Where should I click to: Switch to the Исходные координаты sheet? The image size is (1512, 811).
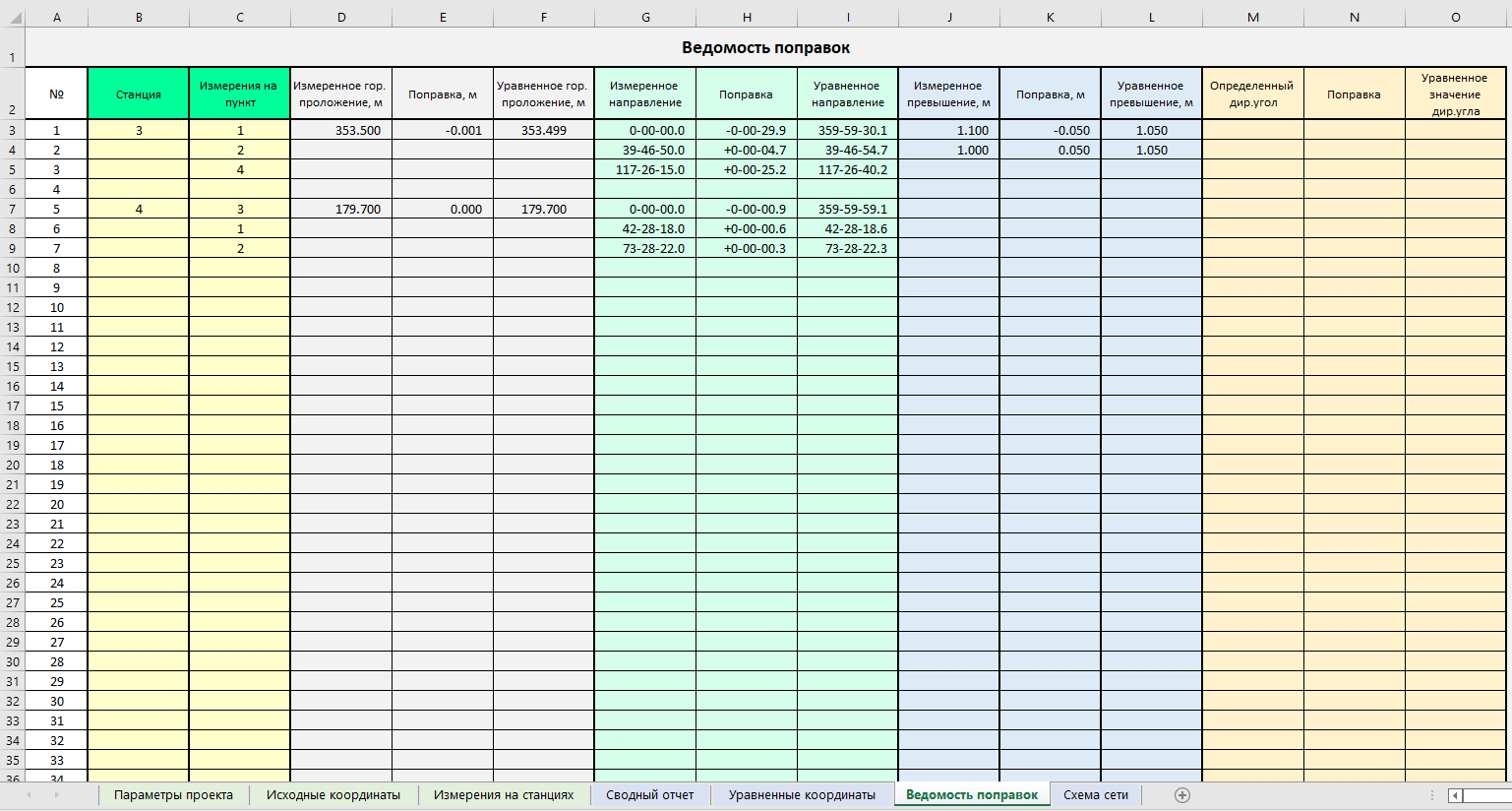pyautogui.click(x=333, y=795)
